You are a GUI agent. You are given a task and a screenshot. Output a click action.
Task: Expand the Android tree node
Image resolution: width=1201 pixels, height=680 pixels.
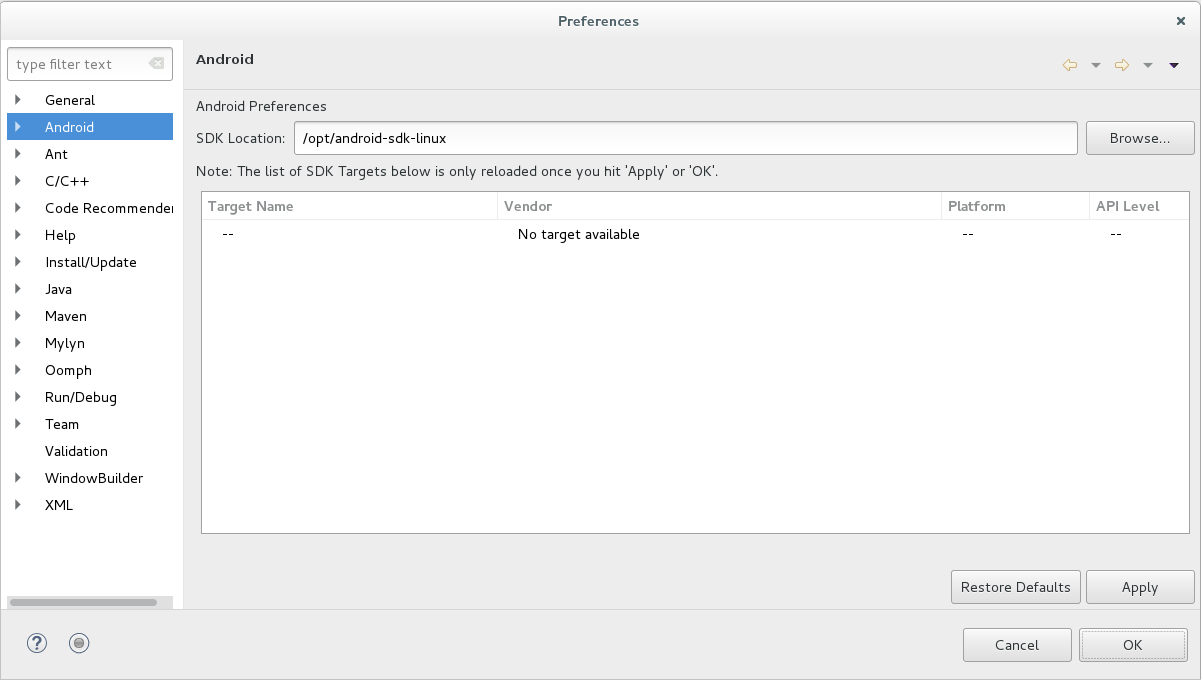point(18,127)
